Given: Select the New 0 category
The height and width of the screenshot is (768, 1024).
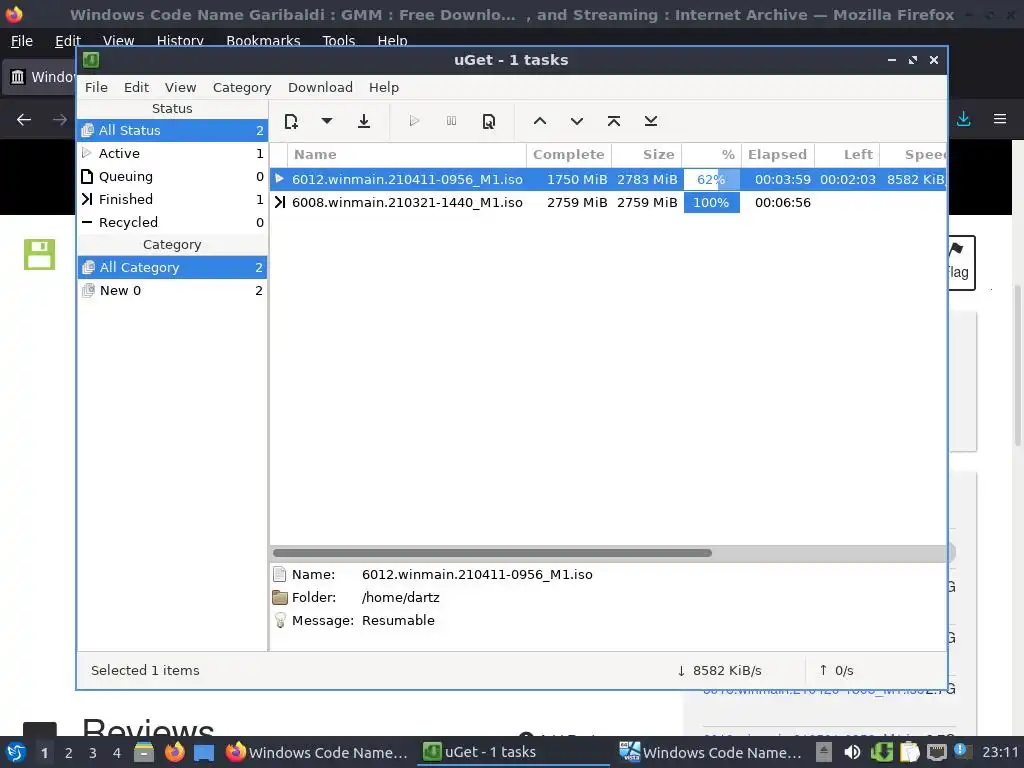Looking at the screenshot, I should click(172, 291).
